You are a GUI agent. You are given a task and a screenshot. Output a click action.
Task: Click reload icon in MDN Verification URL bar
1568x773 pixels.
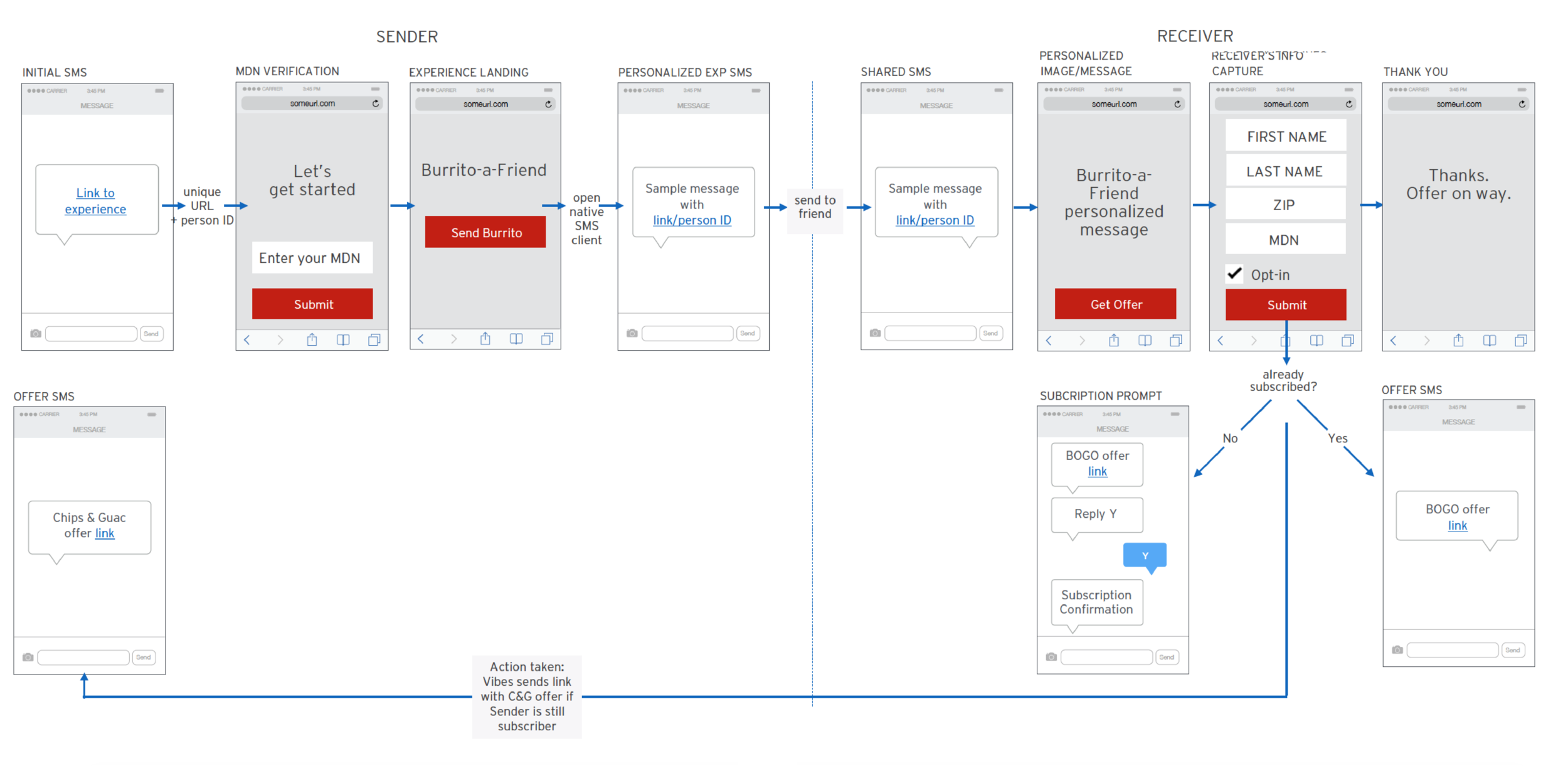376,104
